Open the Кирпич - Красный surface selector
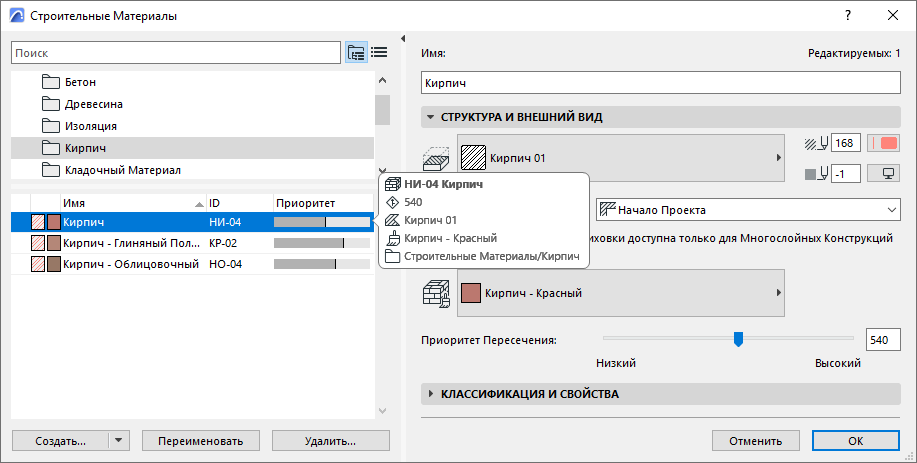This screenshot has width=917, height=463. click(620, 293)
